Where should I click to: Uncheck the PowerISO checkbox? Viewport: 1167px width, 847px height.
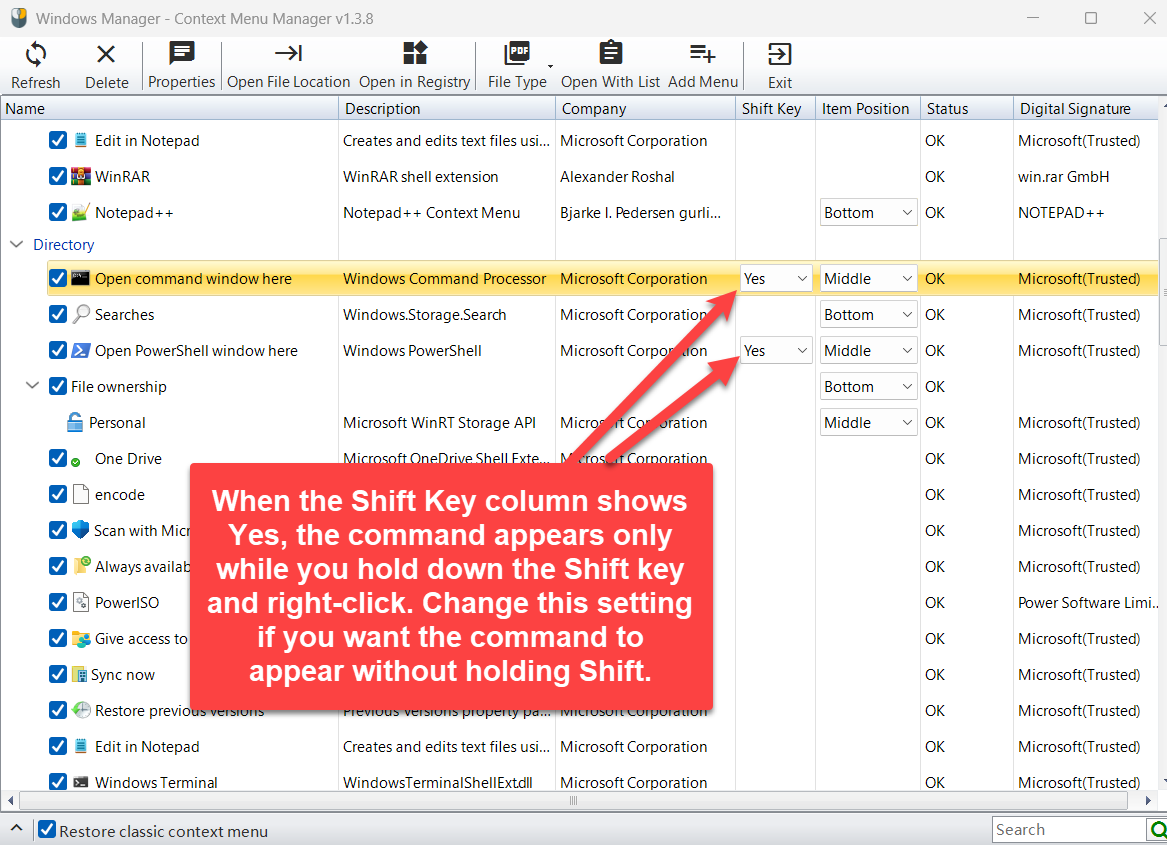(x=57, y=602)
